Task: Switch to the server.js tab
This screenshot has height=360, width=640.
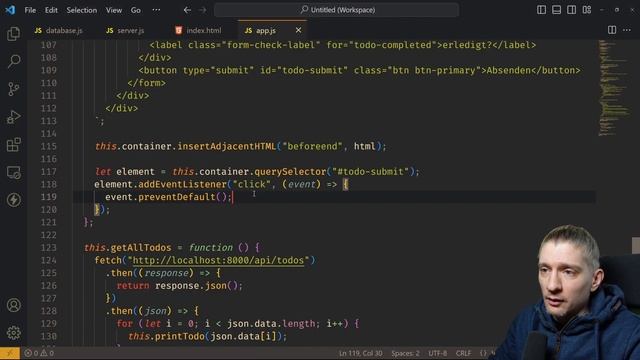Action: (x=125, y=31)
